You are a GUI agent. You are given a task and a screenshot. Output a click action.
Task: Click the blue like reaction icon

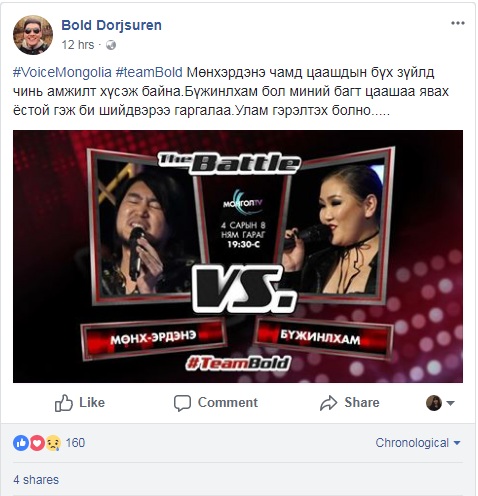click(x=21, y=443)
